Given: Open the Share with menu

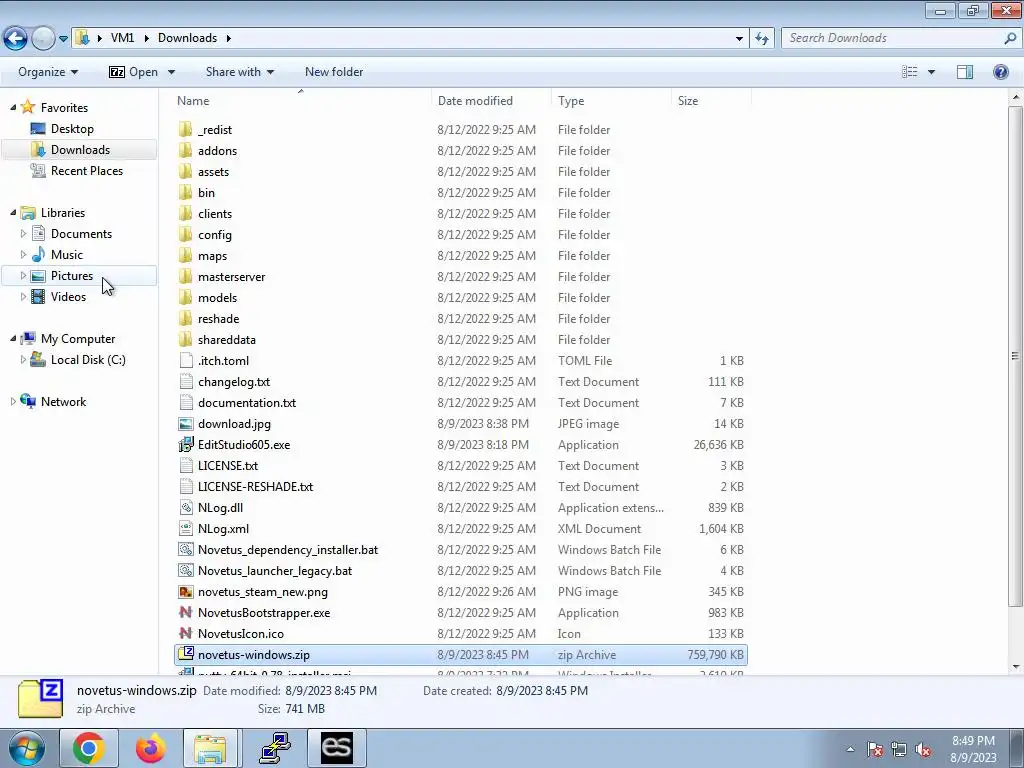Looking at the screenshot, I should point(240,72).
